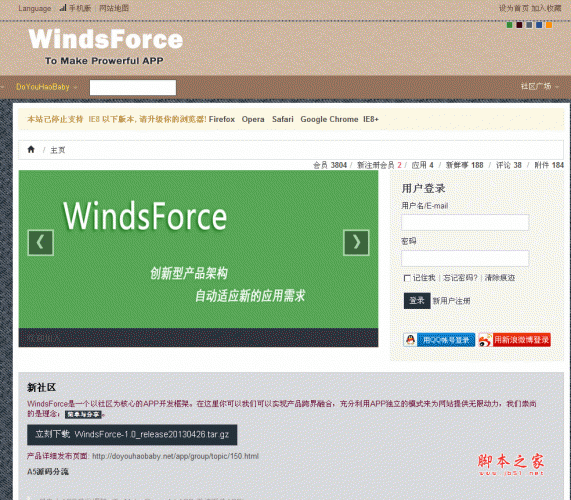Viewport: 571px width, 500px height.
Task: Open the Firefox browser link
Action: [222, 119]
